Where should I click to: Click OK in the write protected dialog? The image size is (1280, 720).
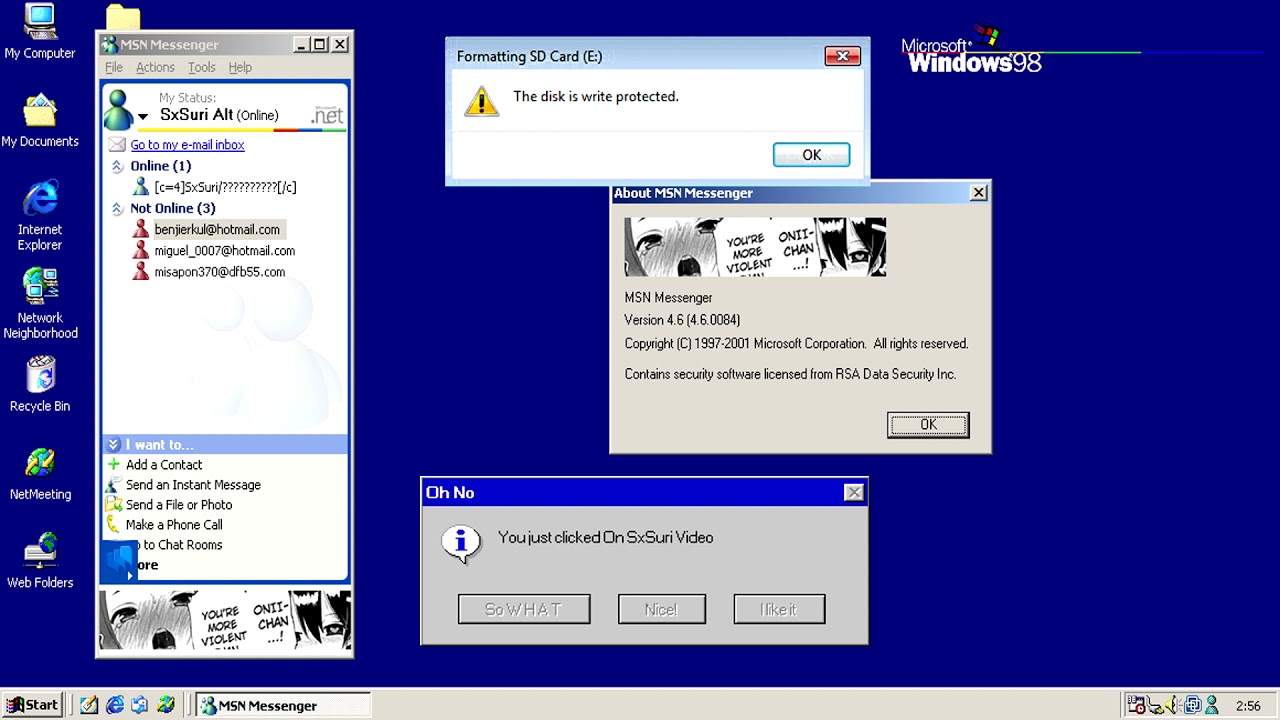pos(811,155)
